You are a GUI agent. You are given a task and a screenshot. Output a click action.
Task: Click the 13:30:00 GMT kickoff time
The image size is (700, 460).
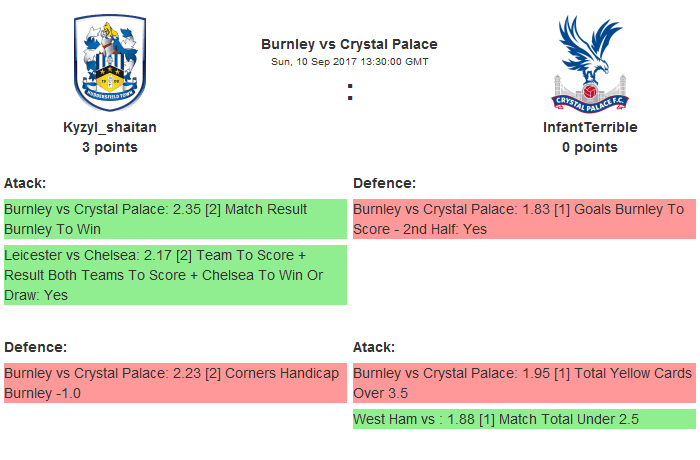[x=391, y=62]
